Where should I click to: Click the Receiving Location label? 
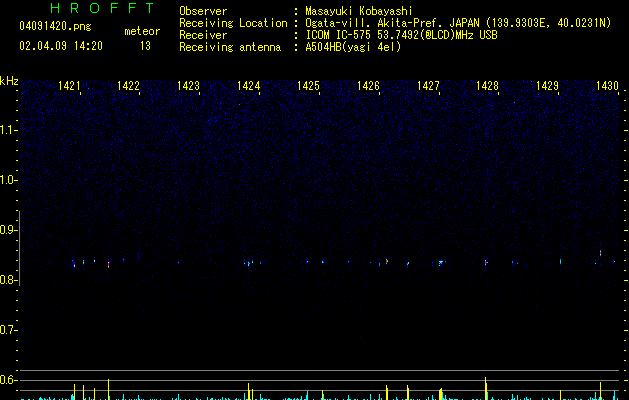click(233, 23)
